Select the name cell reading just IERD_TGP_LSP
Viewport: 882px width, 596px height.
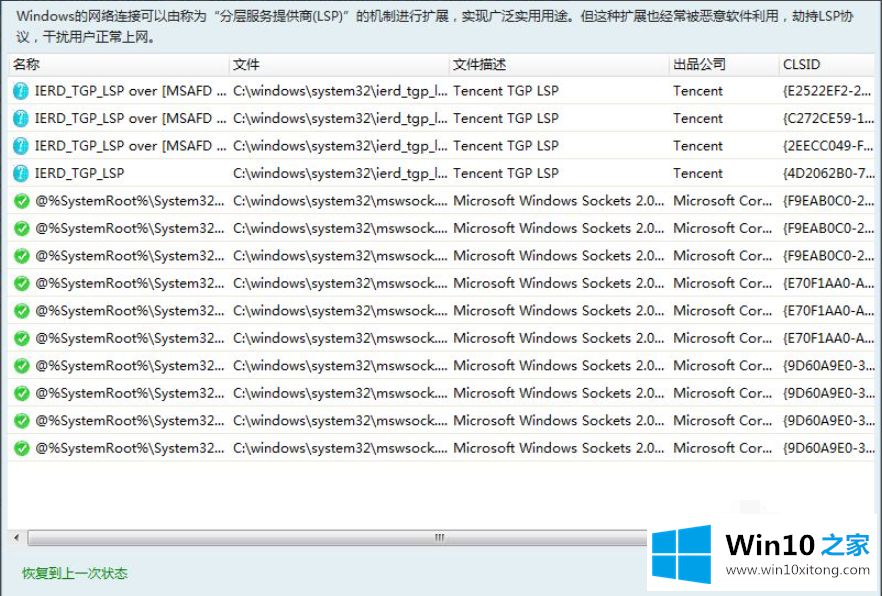tap(79, 173)
